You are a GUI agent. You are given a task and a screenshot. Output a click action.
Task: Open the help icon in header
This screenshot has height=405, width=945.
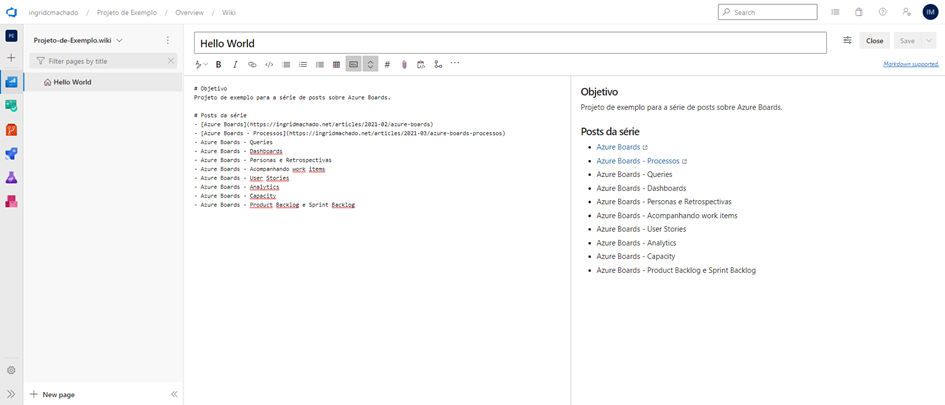[x=883, y=12]
